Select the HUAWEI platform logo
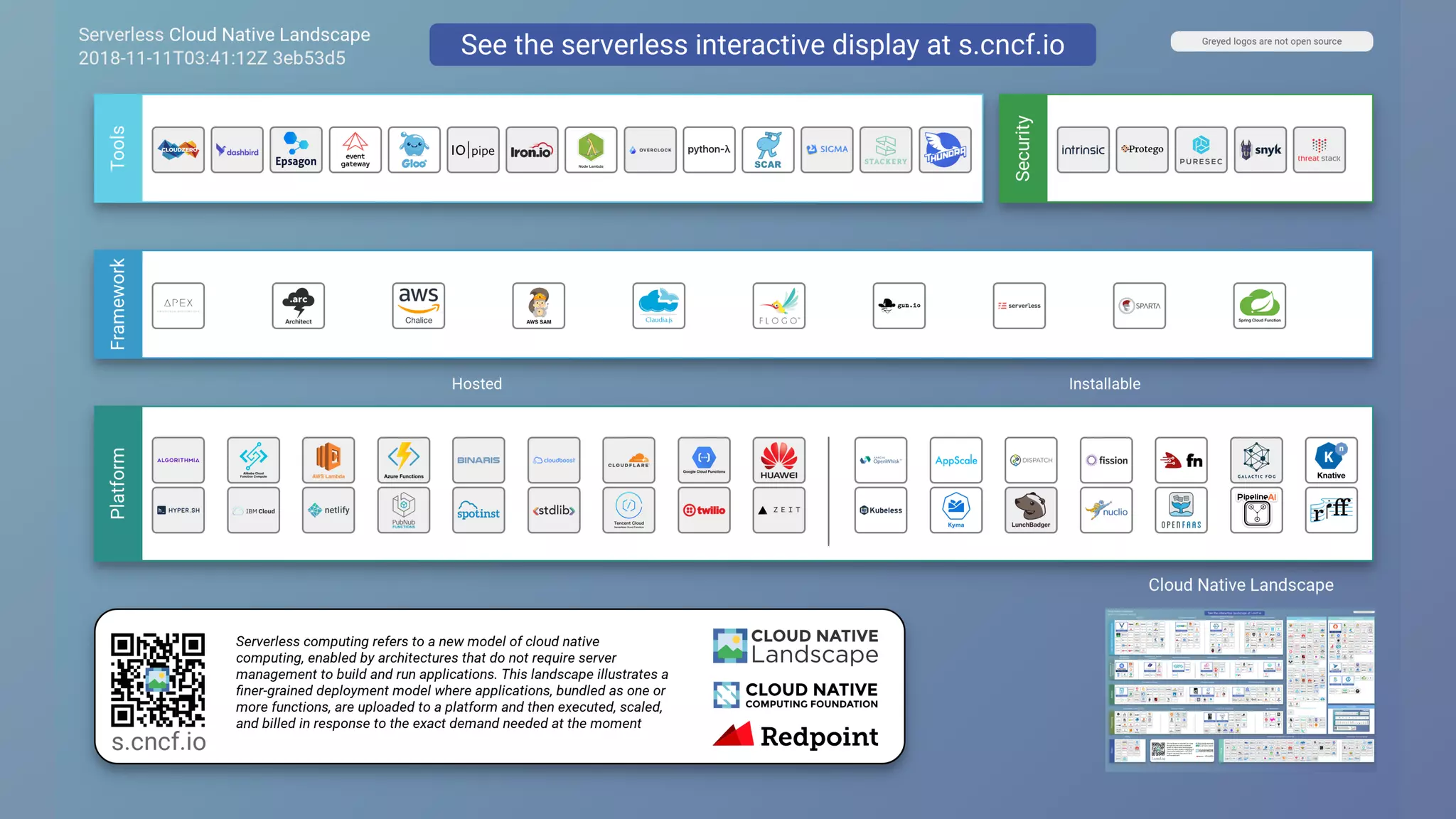The image size is (1456, 819). (x=778, y=460)
